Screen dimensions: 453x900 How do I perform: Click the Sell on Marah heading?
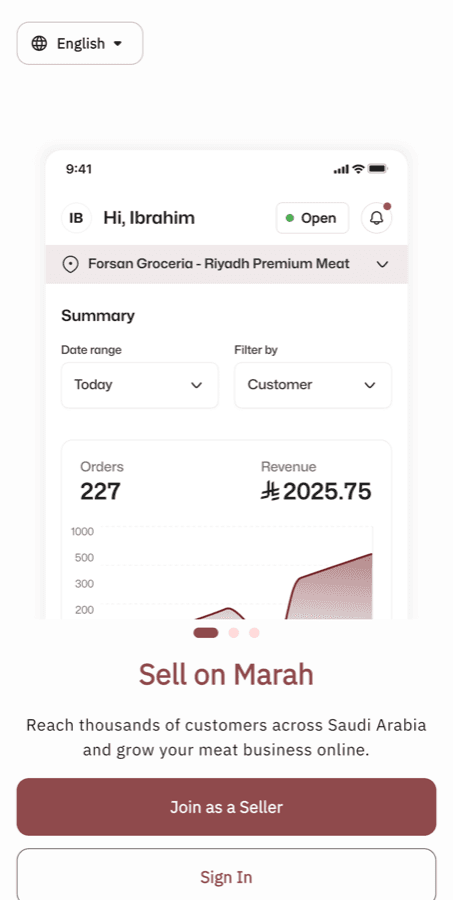pos(226,674)
